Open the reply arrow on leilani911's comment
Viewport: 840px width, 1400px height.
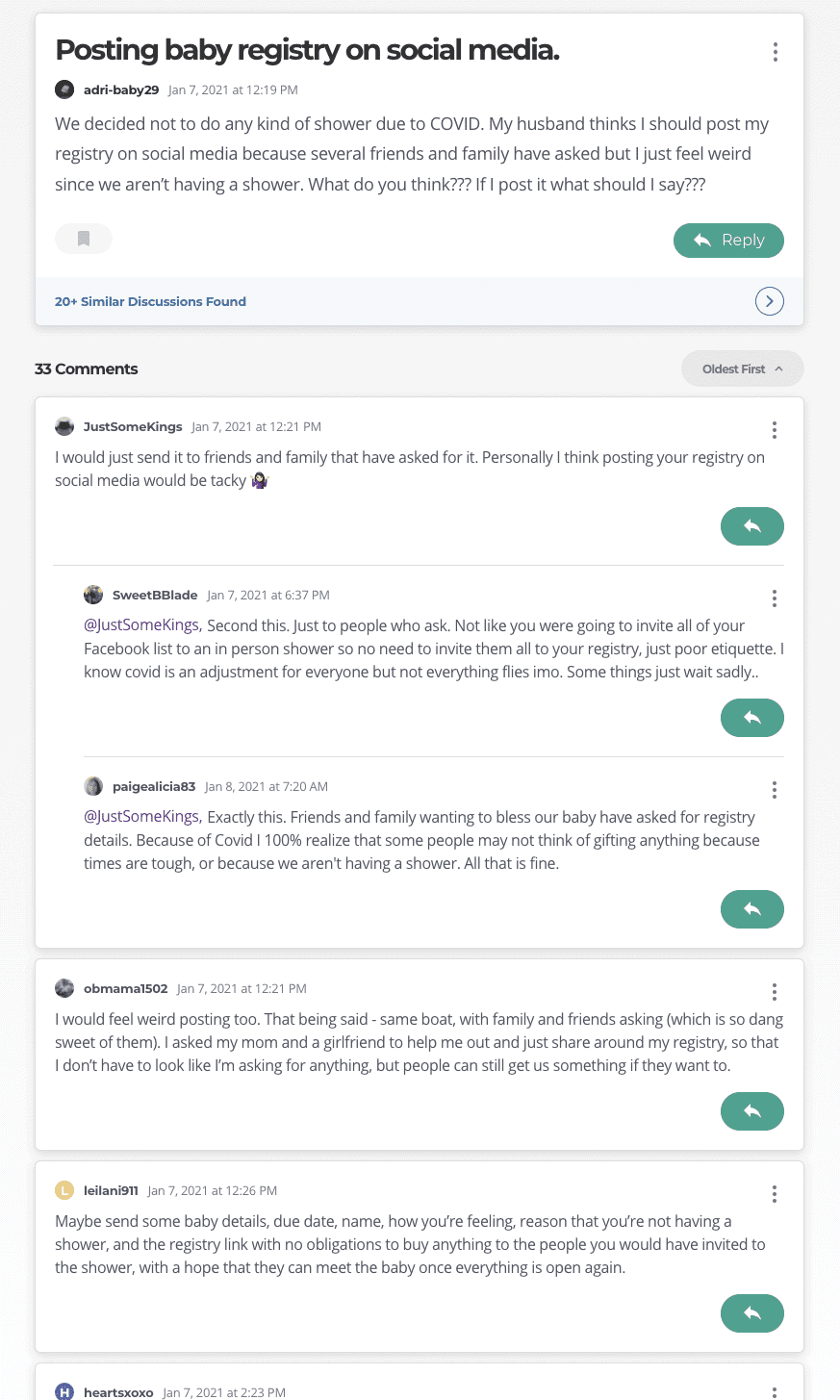(751, 1313)
